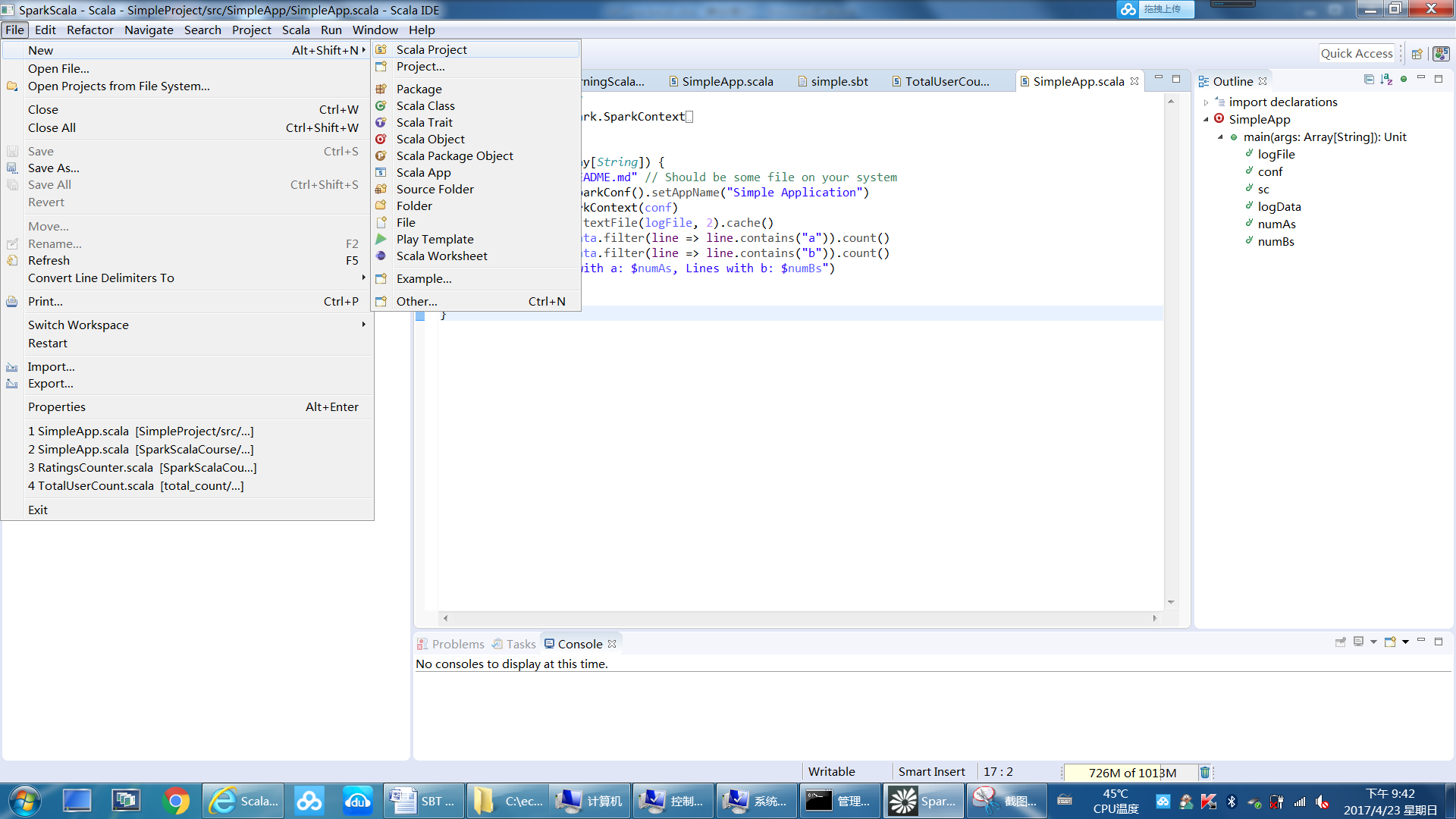Select Other... with Ctrl+N shortcut
The height and width of the screenshot is (819, 1456).
[x=476, y=301]
